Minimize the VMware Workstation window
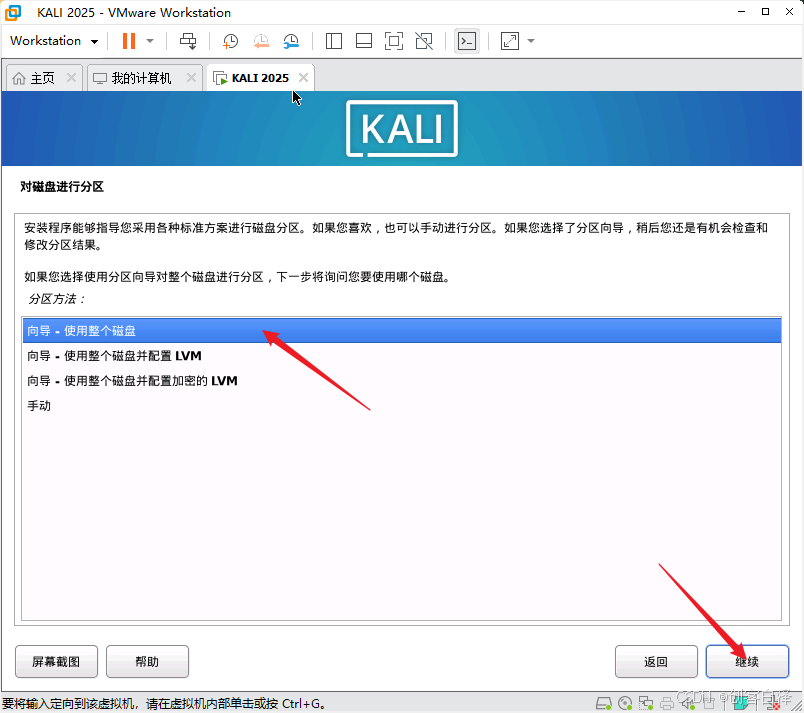This screenshot has width=804, height=713. pos(741,12)
